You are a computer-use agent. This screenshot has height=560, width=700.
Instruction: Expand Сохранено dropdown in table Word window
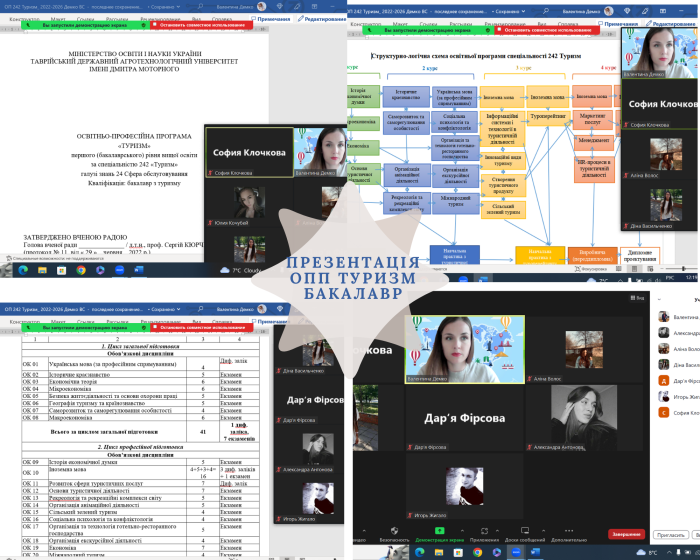(x=178, y=309)
